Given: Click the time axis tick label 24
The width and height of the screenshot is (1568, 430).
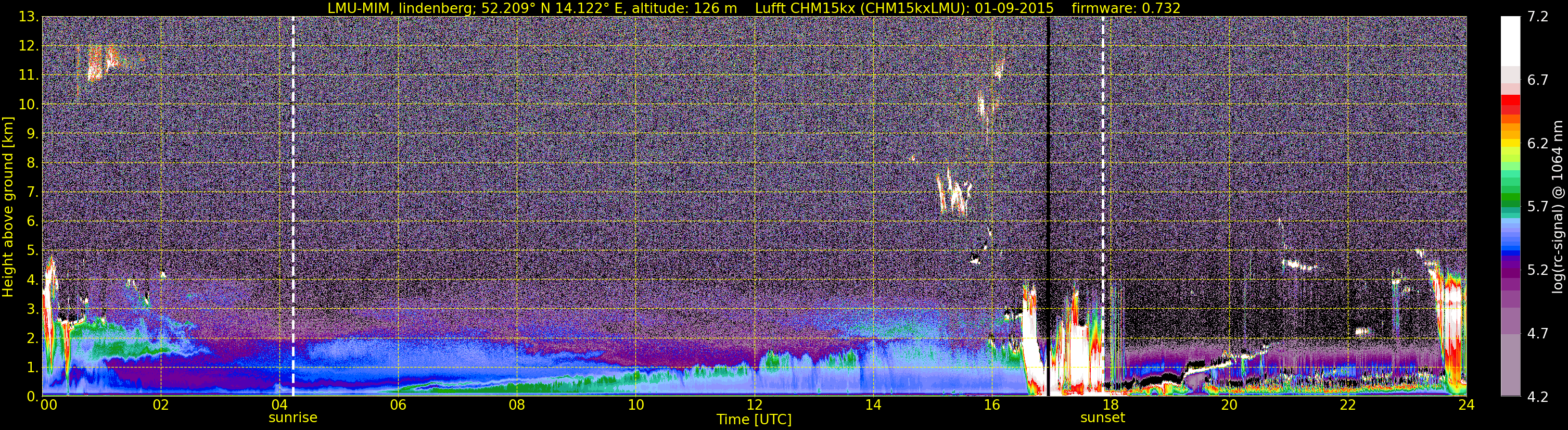Looking at the screenshot, I should click(1467, 405).
